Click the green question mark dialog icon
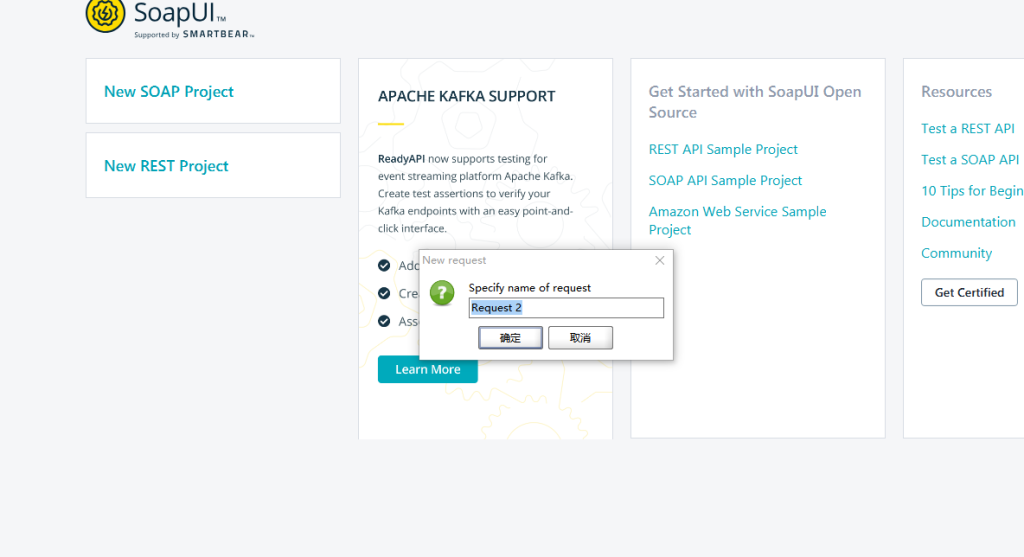1024x557 pixels. [442, 293]
